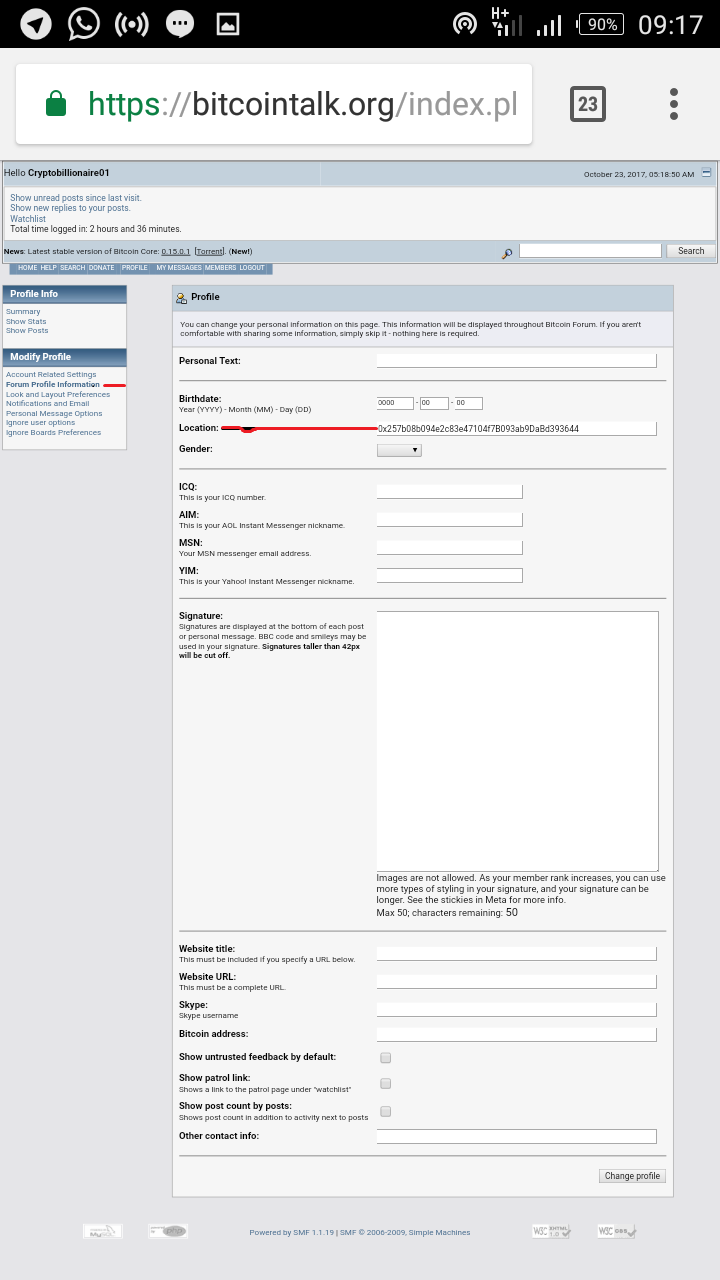Click the Website URL field
720x1280 pixels.
click(x=517, y=982)
